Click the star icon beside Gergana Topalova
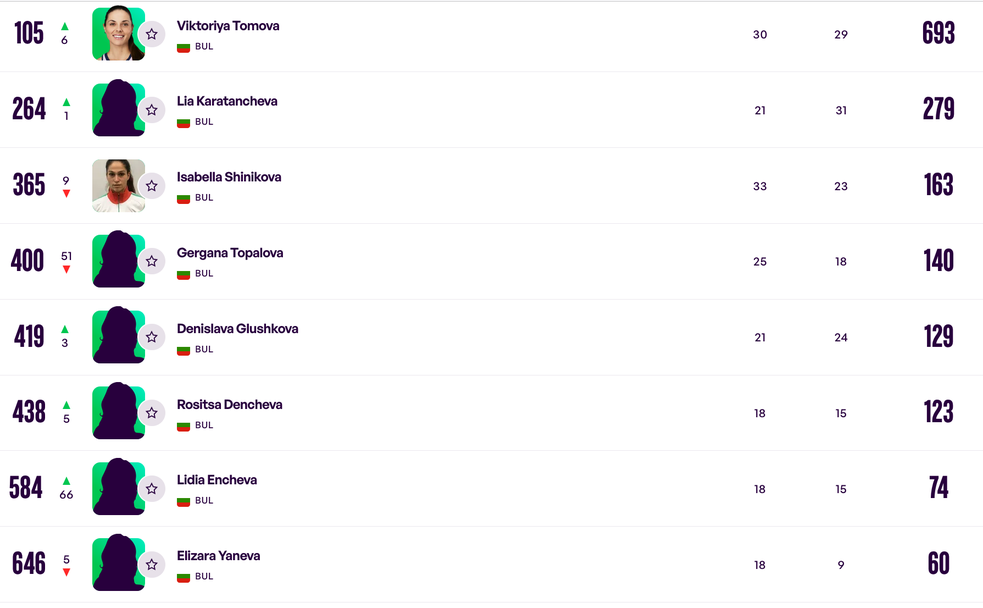Viewport: 983px width, 608px height. coord(152,261)
